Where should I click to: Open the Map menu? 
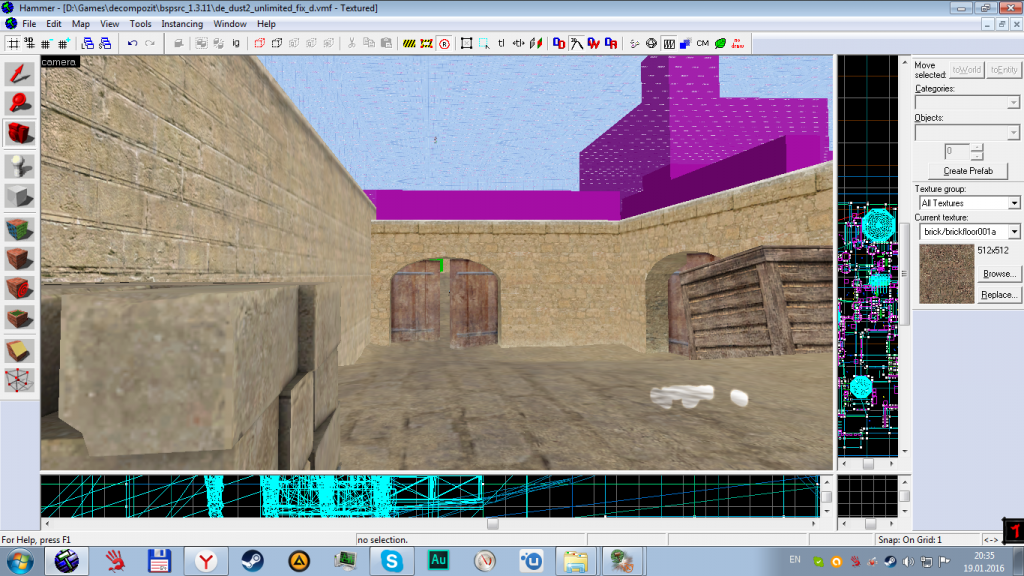pyautogui.click(x=80, y=23)
